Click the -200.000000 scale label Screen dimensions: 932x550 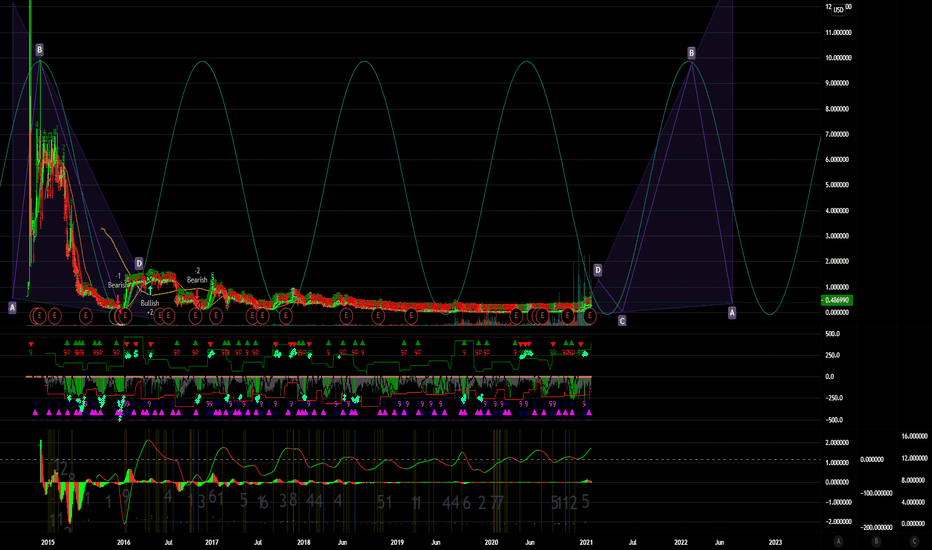[x=876, y=527]
